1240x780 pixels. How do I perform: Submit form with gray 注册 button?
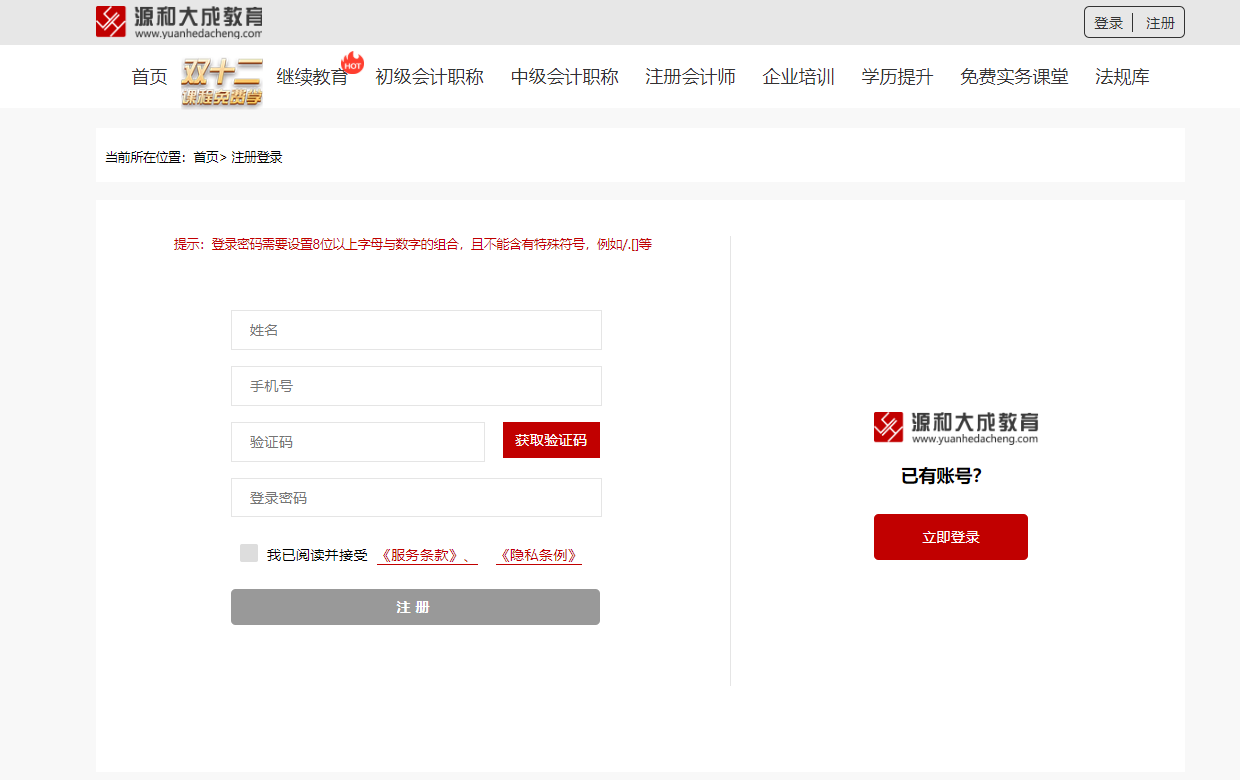tap(415, 607)
